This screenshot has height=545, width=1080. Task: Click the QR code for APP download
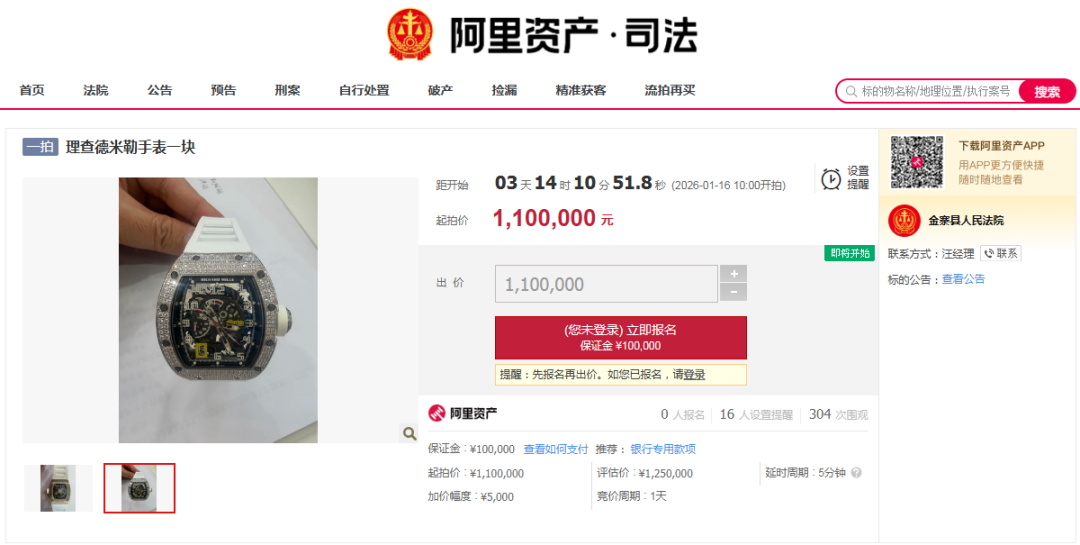[x=917, y=162]
